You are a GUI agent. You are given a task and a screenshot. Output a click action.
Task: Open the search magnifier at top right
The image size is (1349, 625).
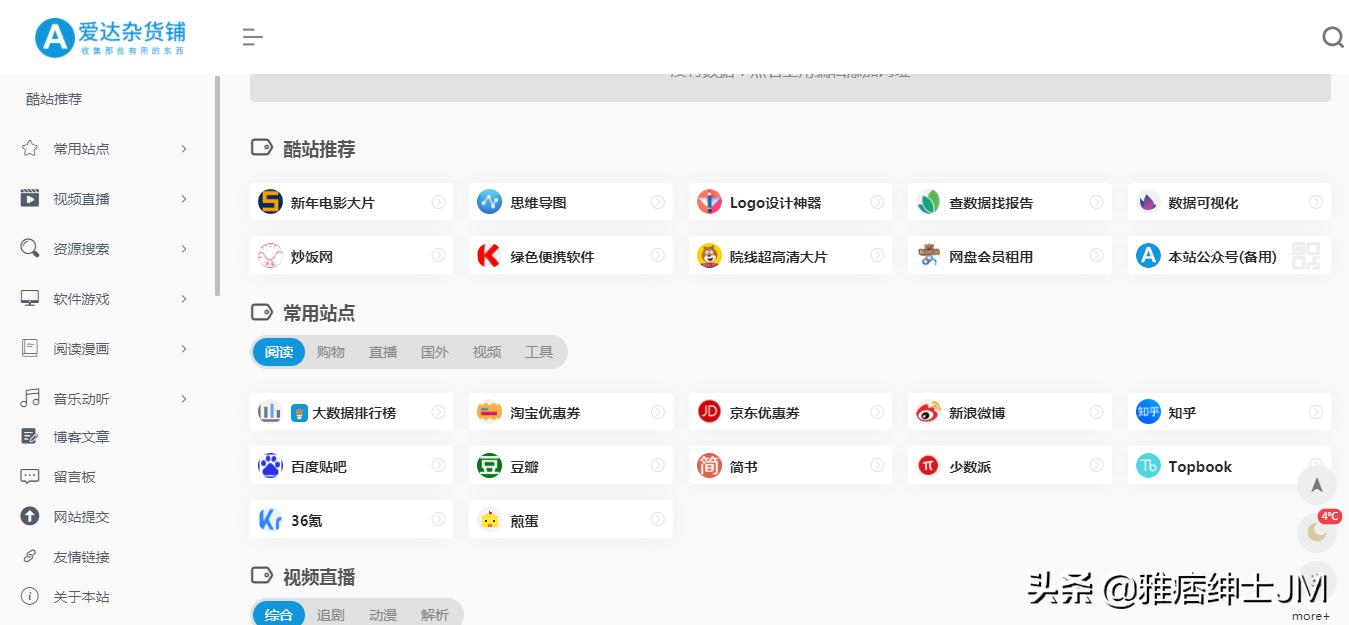pos(1332,36)
